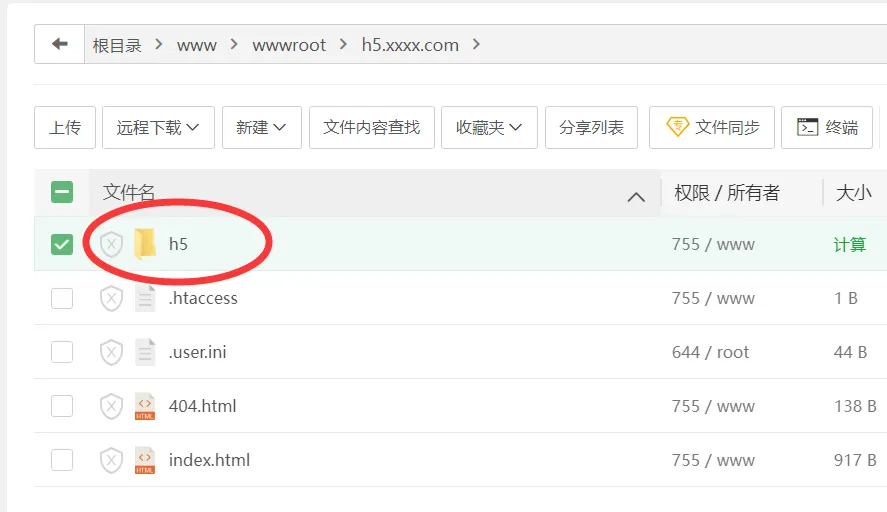
Task: Click 计算 to calculate h5 folder size
Action: tap(849, 244)
